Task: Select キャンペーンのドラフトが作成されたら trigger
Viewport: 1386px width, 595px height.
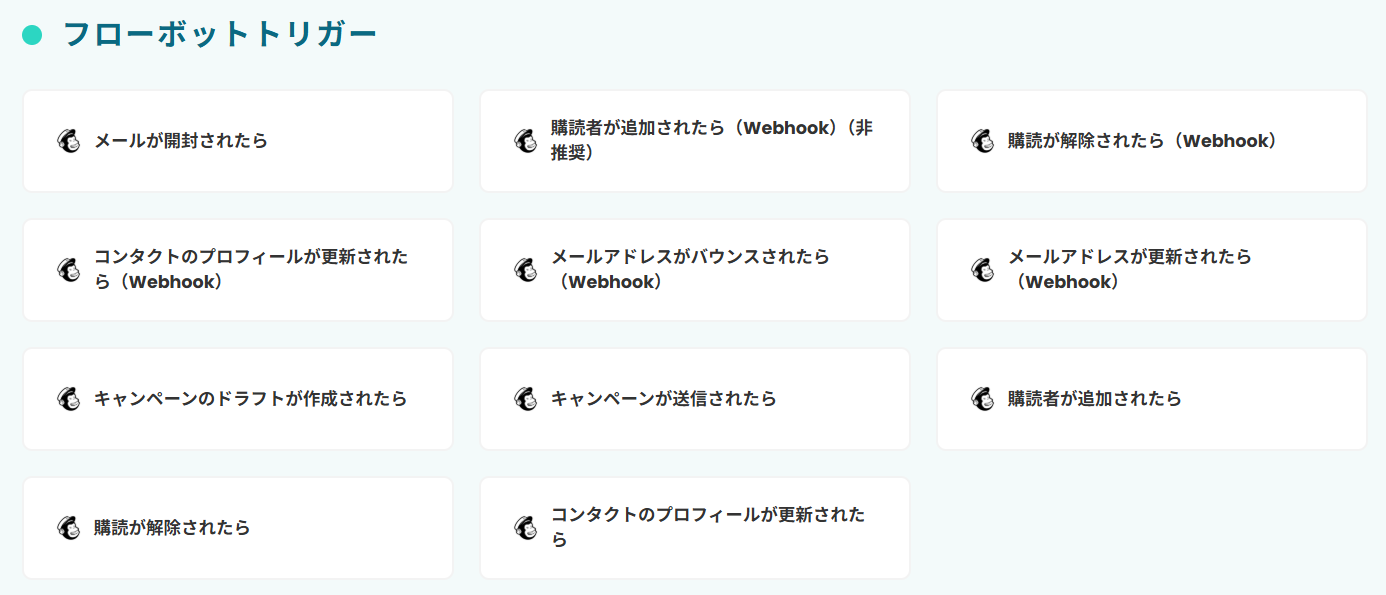Action: tap(238, 399)
